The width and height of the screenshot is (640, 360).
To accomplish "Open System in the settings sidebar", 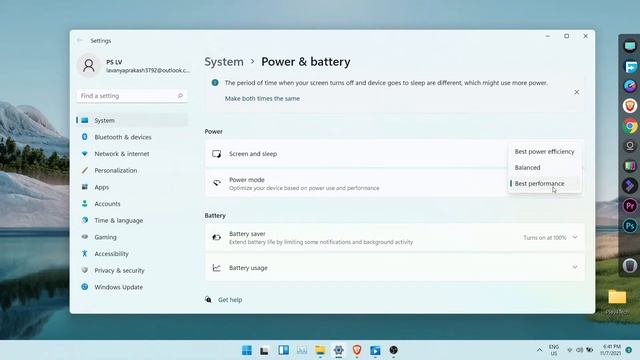I will point(132,120).
